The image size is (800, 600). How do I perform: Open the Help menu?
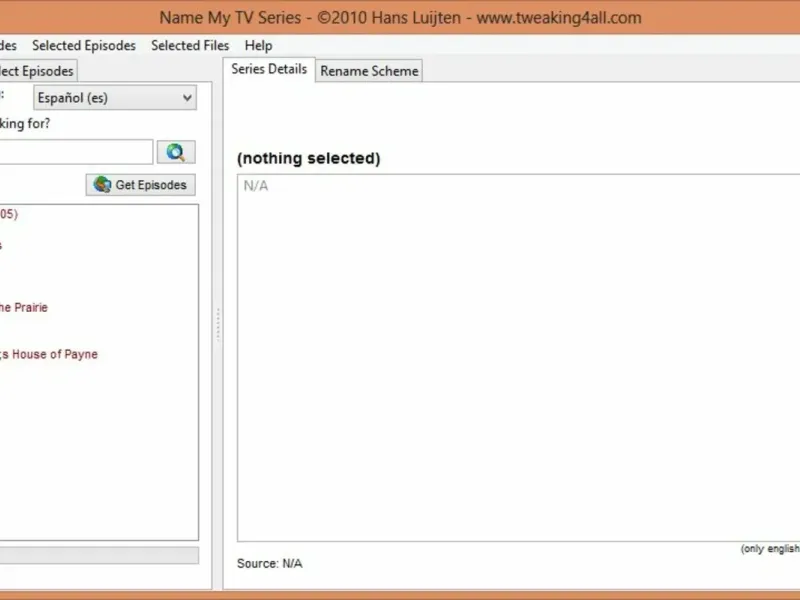tap(258, 45)
